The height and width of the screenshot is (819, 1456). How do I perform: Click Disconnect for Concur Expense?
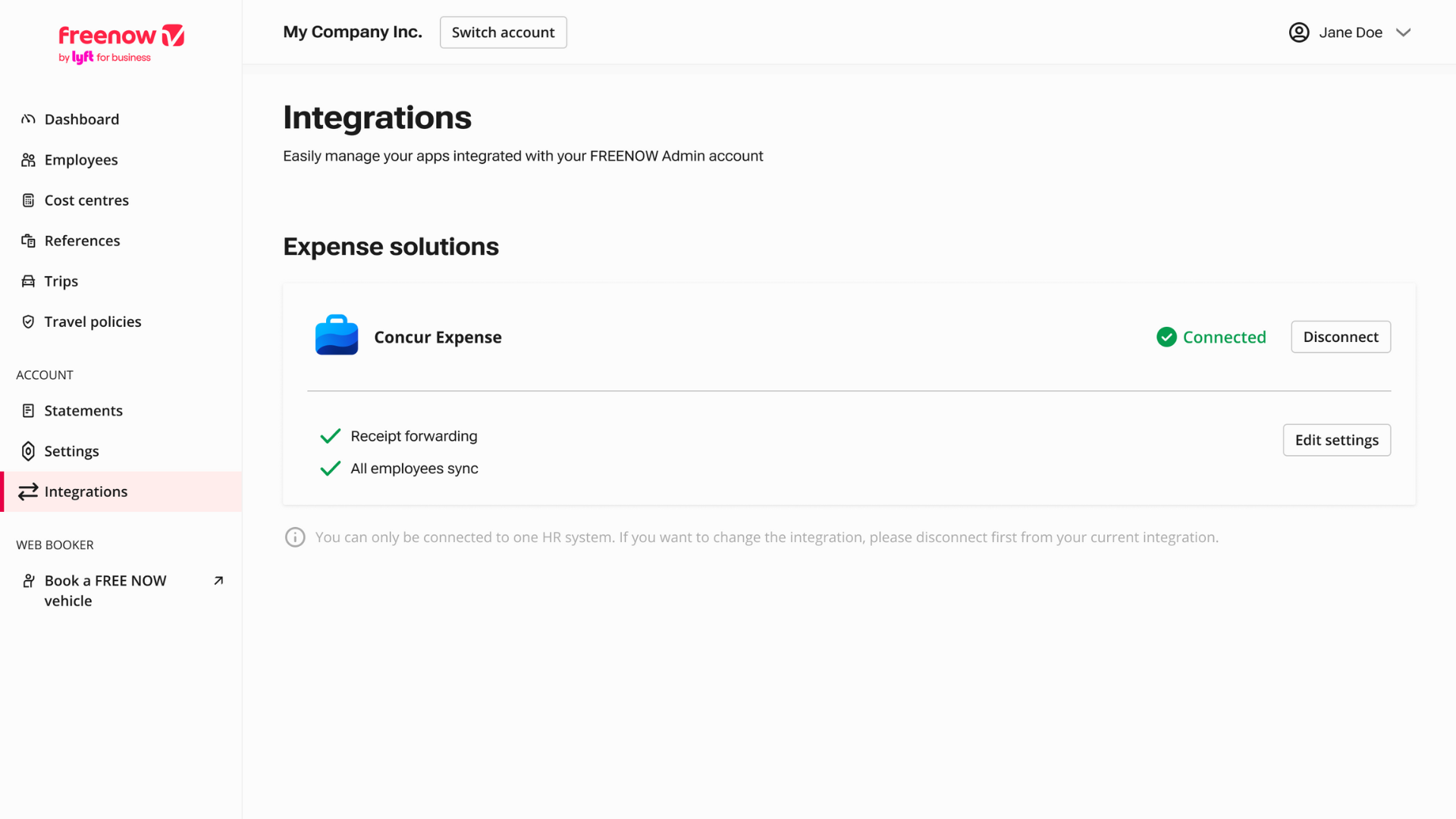pos(1340,337)
